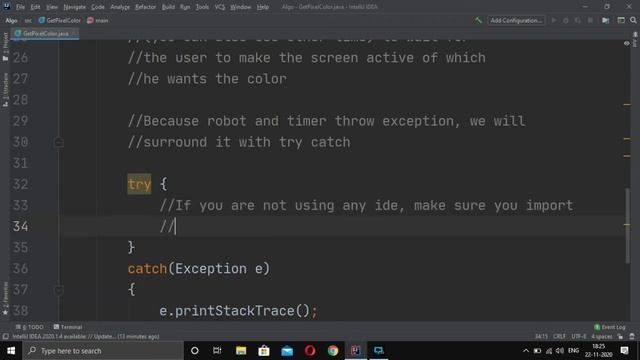Click the Build Project hammer icon
This screenshot has height=360, width=640.
(478, 20)
